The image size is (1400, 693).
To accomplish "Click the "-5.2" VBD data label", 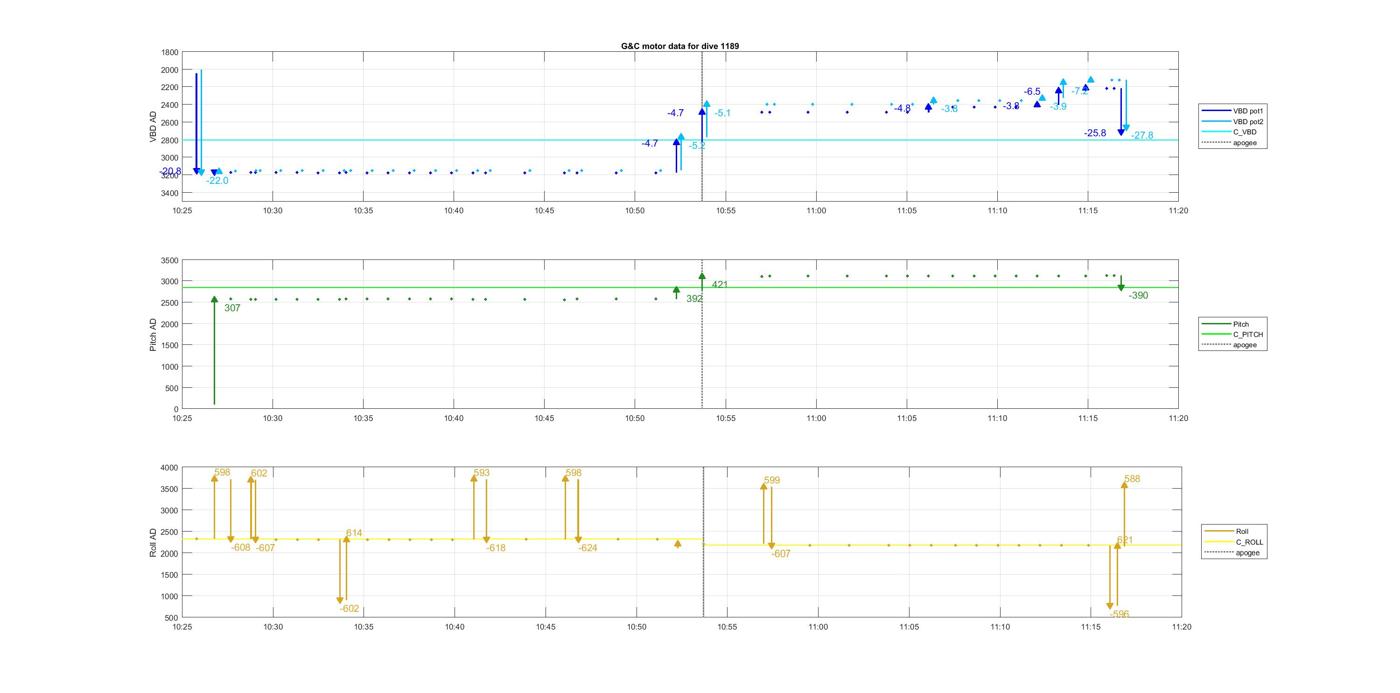I will point(697,146).
